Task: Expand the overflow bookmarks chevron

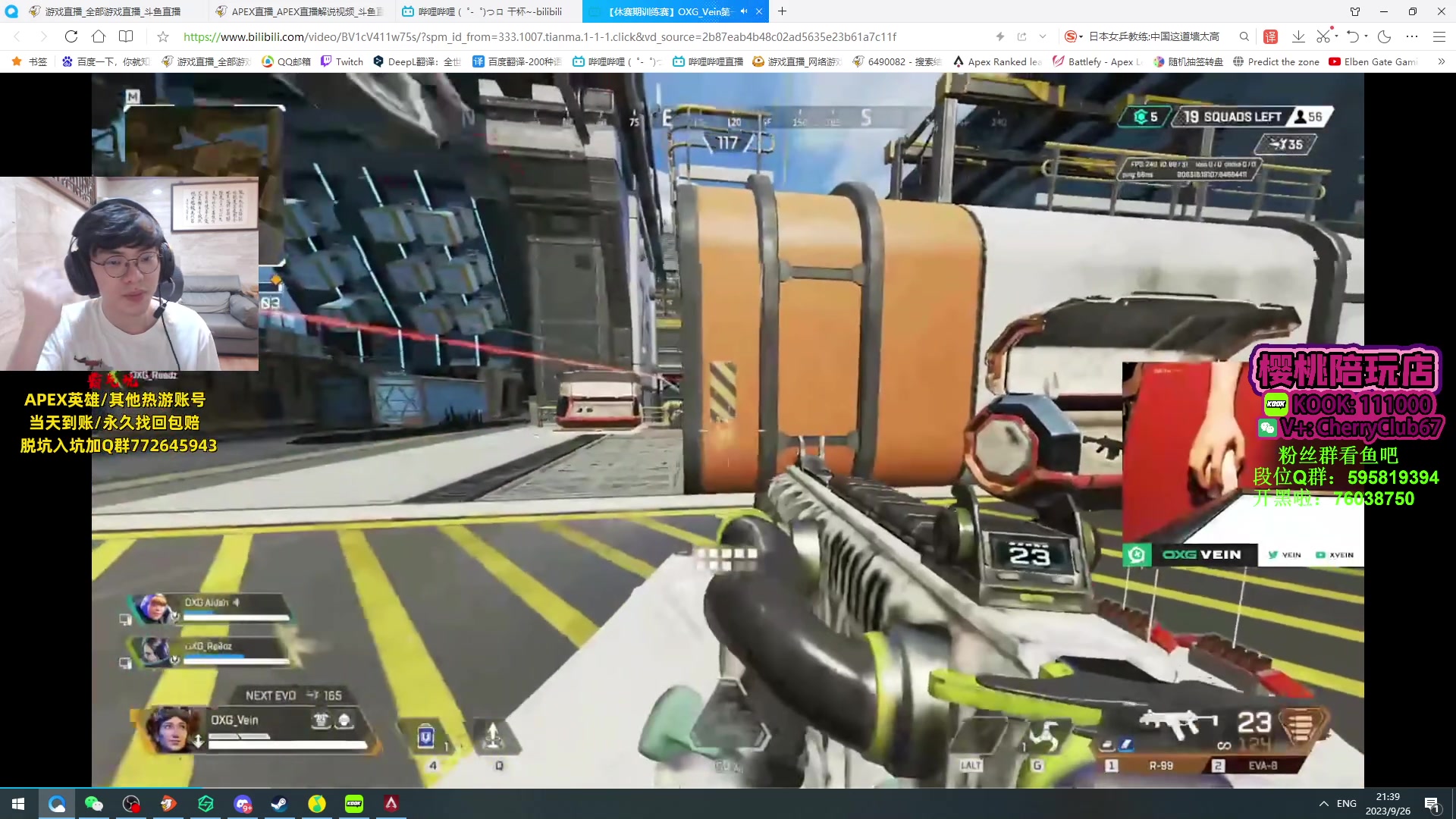Action: (1441, 61)
